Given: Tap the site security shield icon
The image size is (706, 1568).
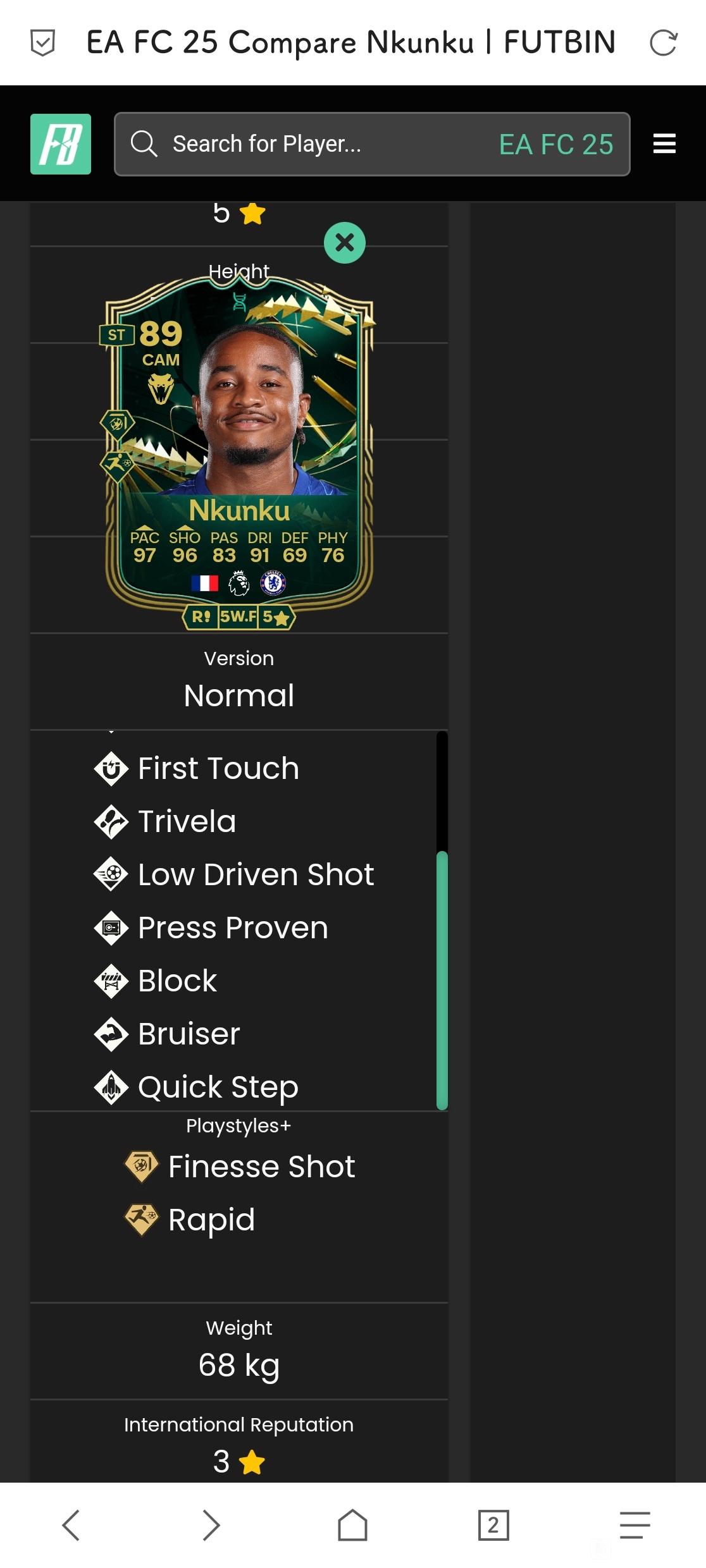Looking at the screenshot, I should pyautogui.click(x=42, y=43).
